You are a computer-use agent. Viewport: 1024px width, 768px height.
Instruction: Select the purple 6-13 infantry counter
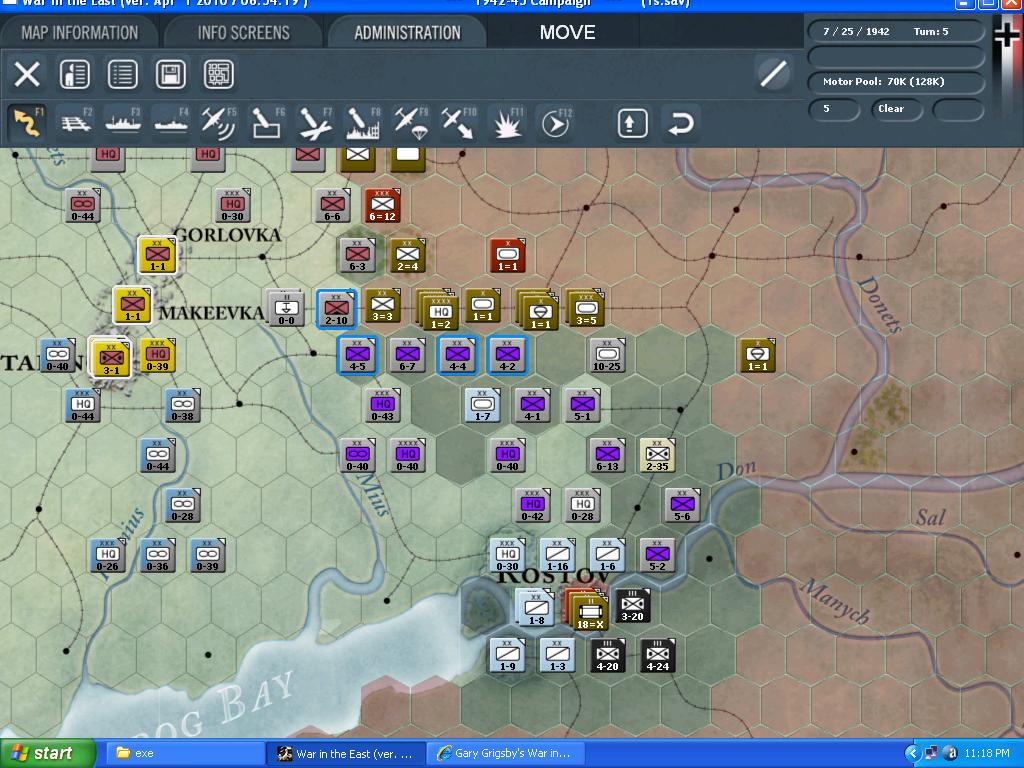(x=607, y=455)
